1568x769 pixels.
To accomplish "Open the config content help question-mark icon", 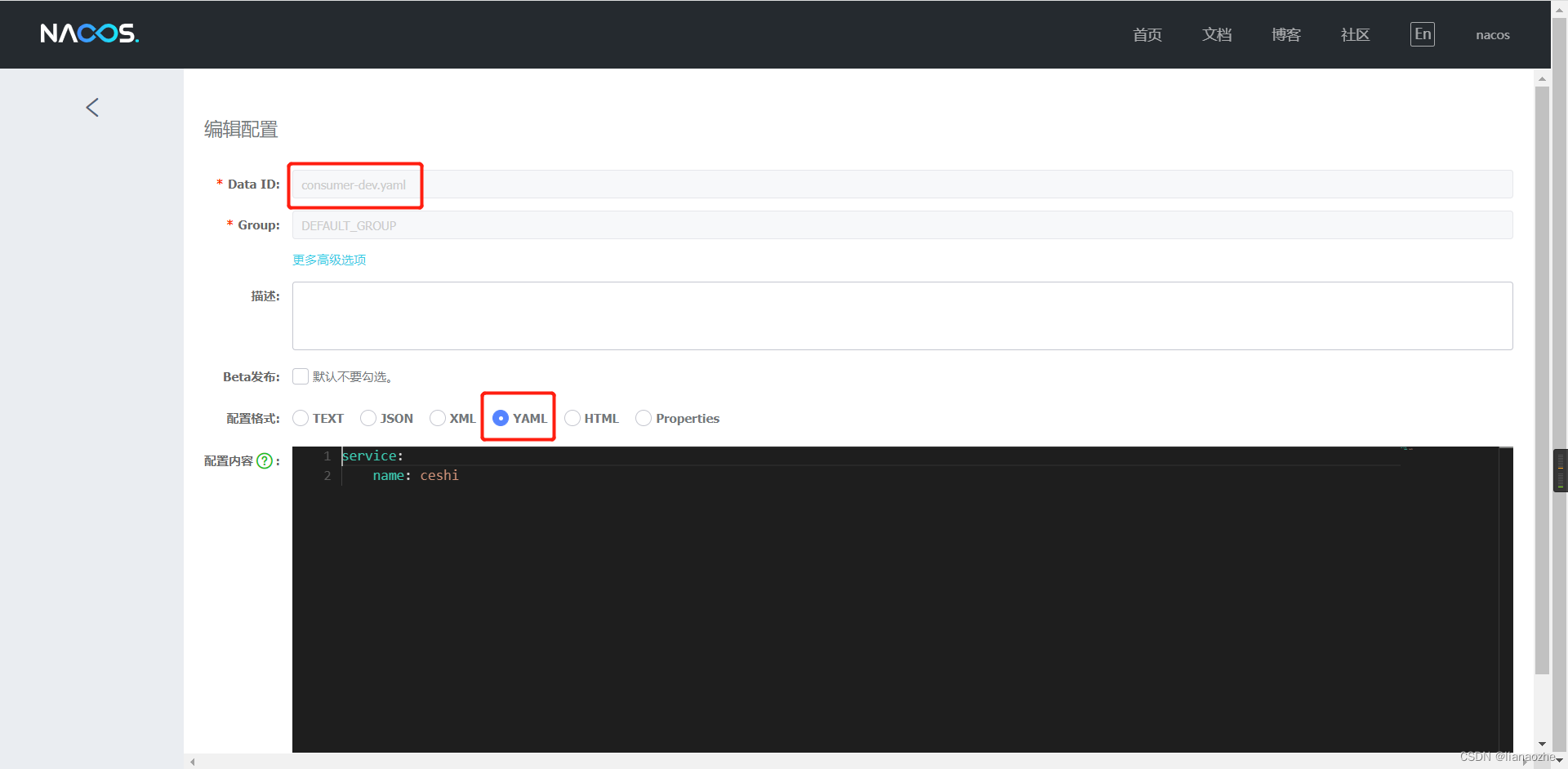I will 265,460.
